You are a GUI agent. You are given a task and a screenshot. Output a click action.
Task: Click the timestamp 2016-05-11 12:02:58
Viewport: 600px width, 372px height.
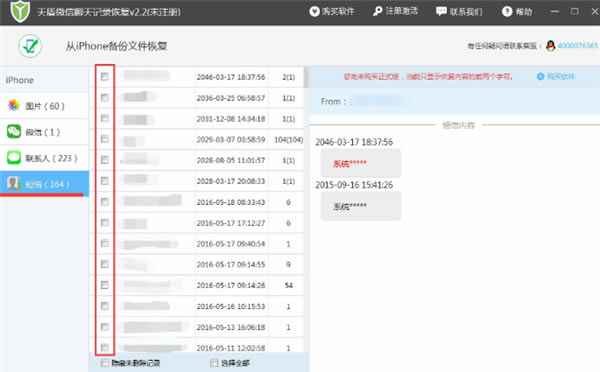click(231, 348)
